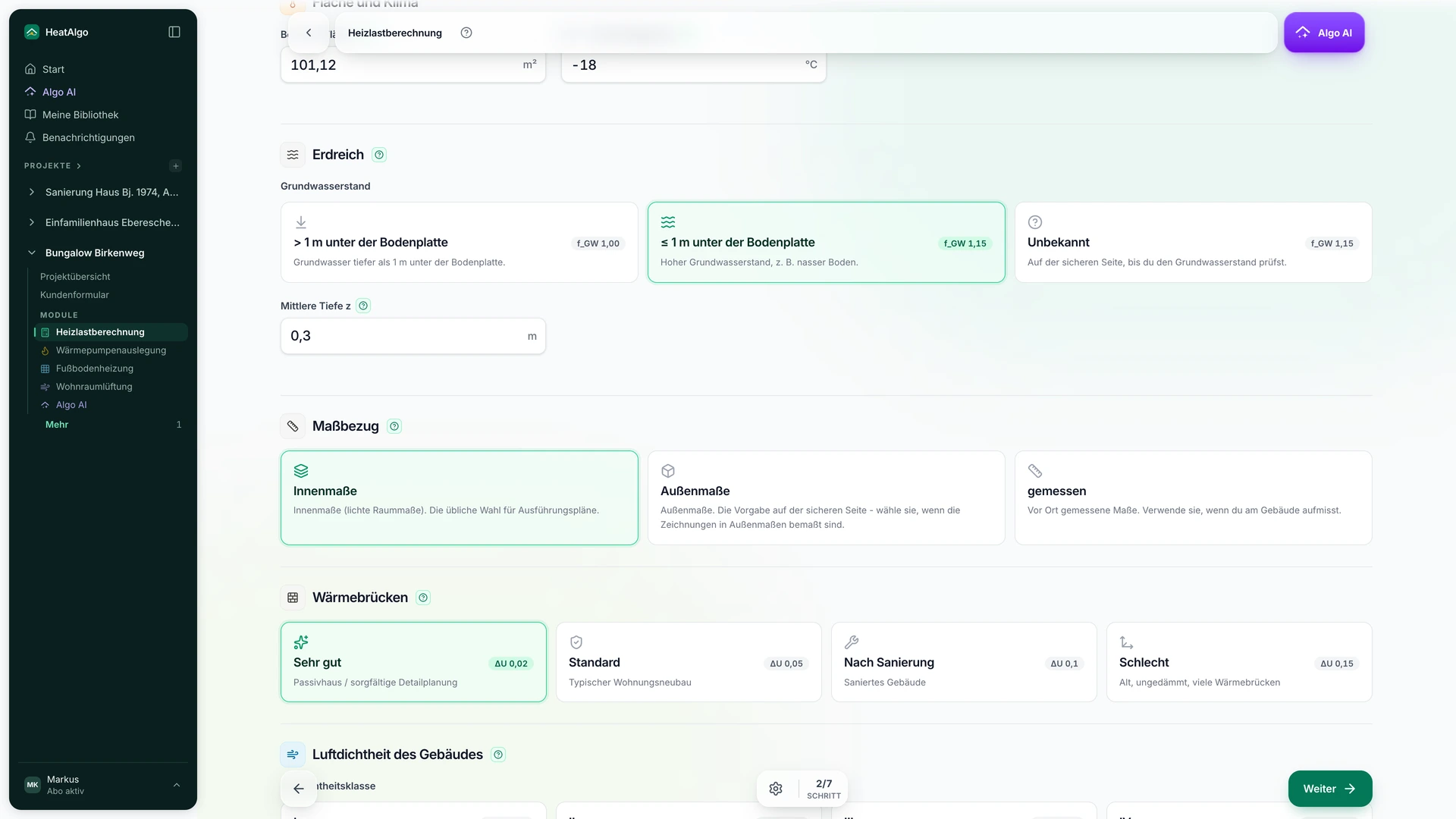1456x819 pixels.
Task: Expand Einfamilienhaus Eberesche project
Action: point(31,223)
